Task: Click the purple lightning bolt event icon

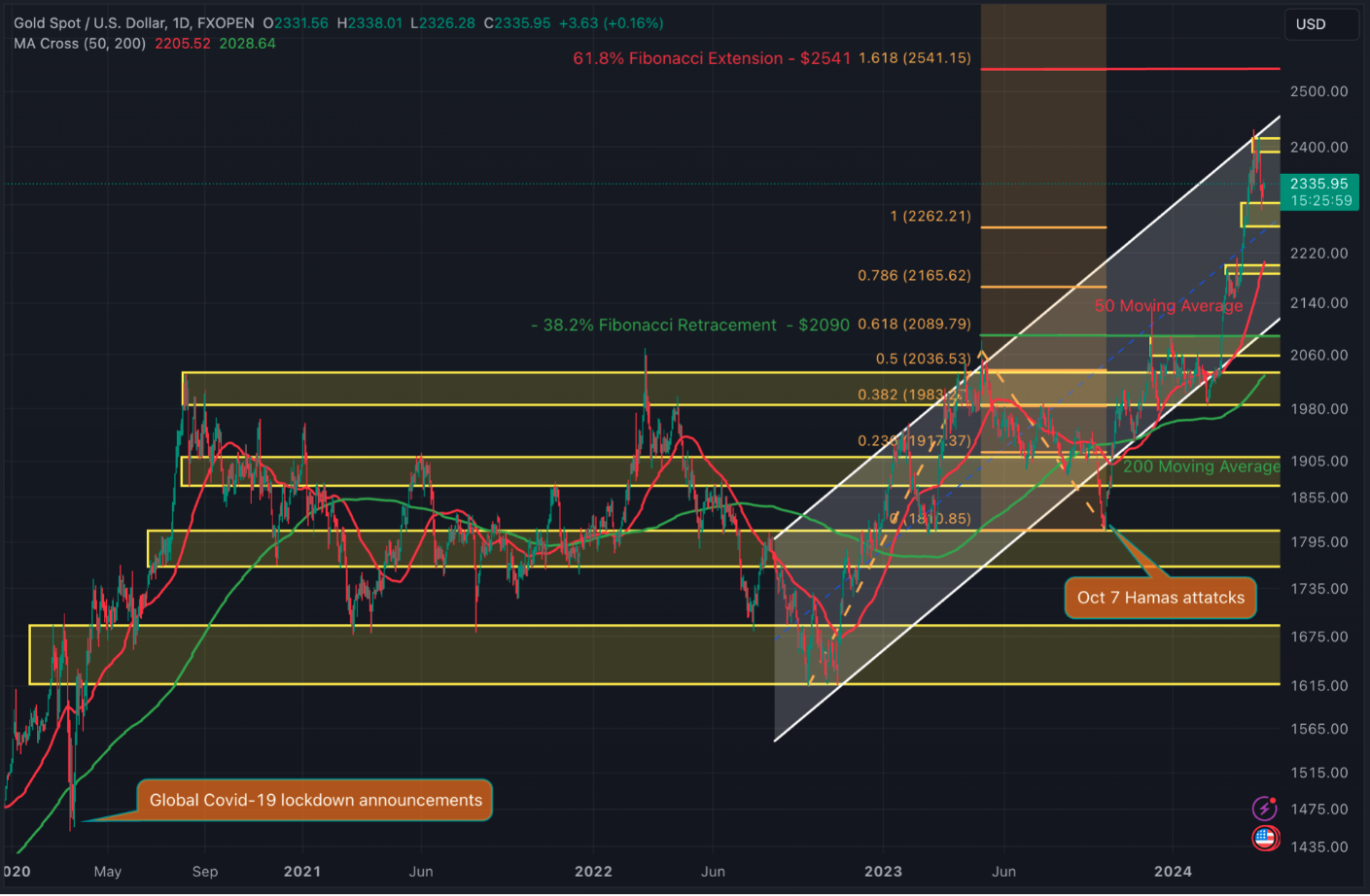Action: point(1264,808)
